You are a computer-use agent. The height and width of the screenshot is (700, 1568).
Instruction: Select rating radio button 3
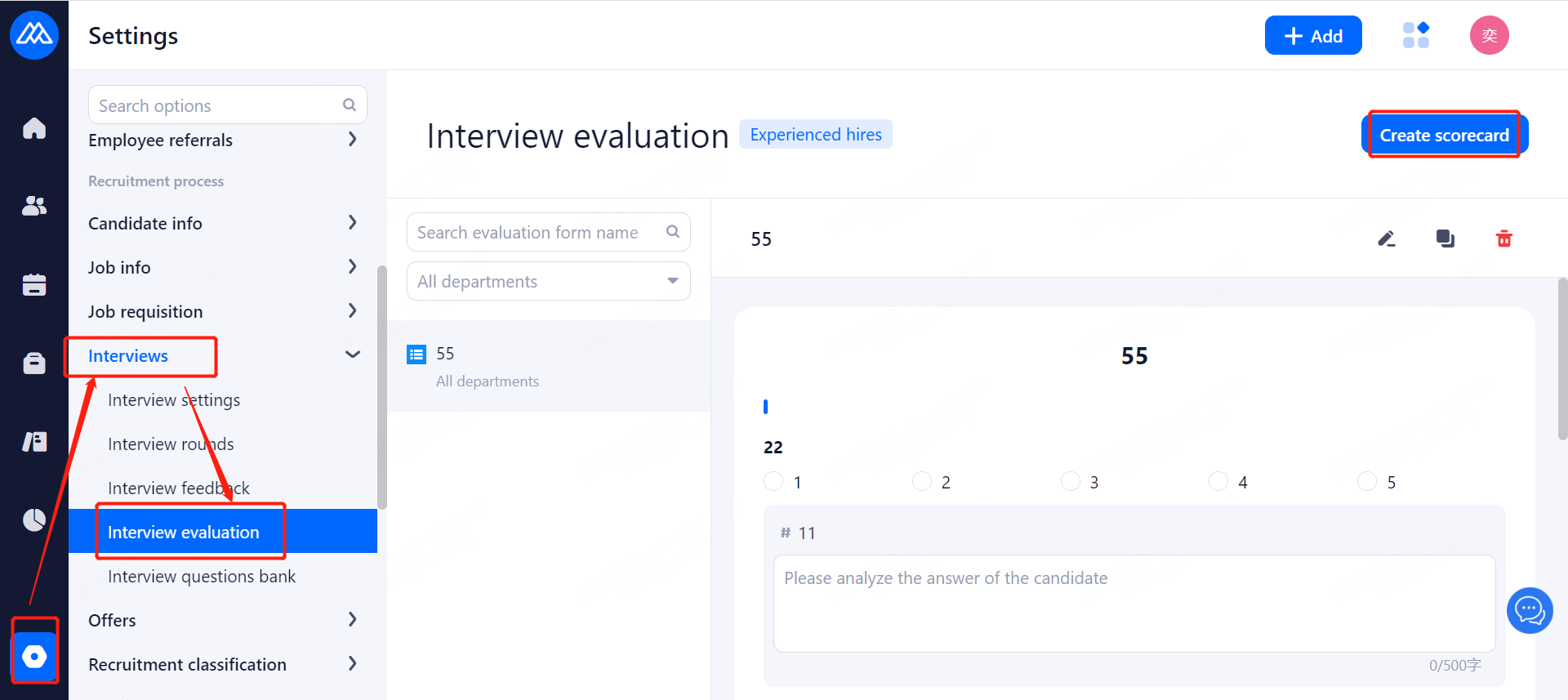point(1070,481)
